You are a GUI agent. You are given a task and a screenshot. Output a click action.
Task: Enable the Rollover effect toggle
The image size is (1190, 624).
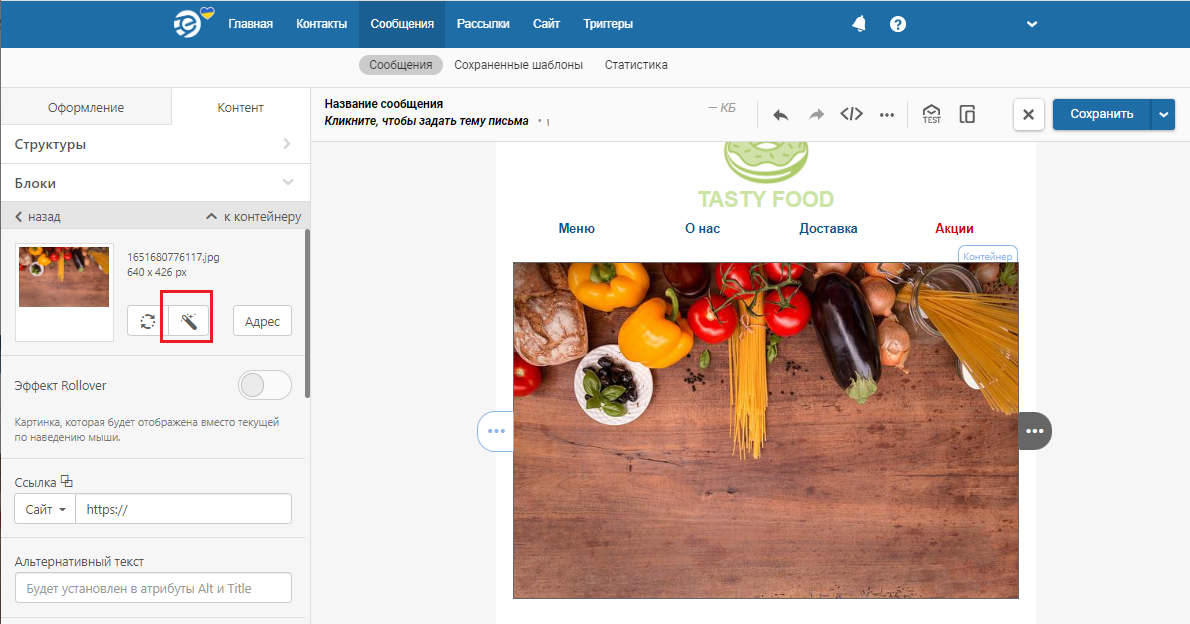pos(265,385)
